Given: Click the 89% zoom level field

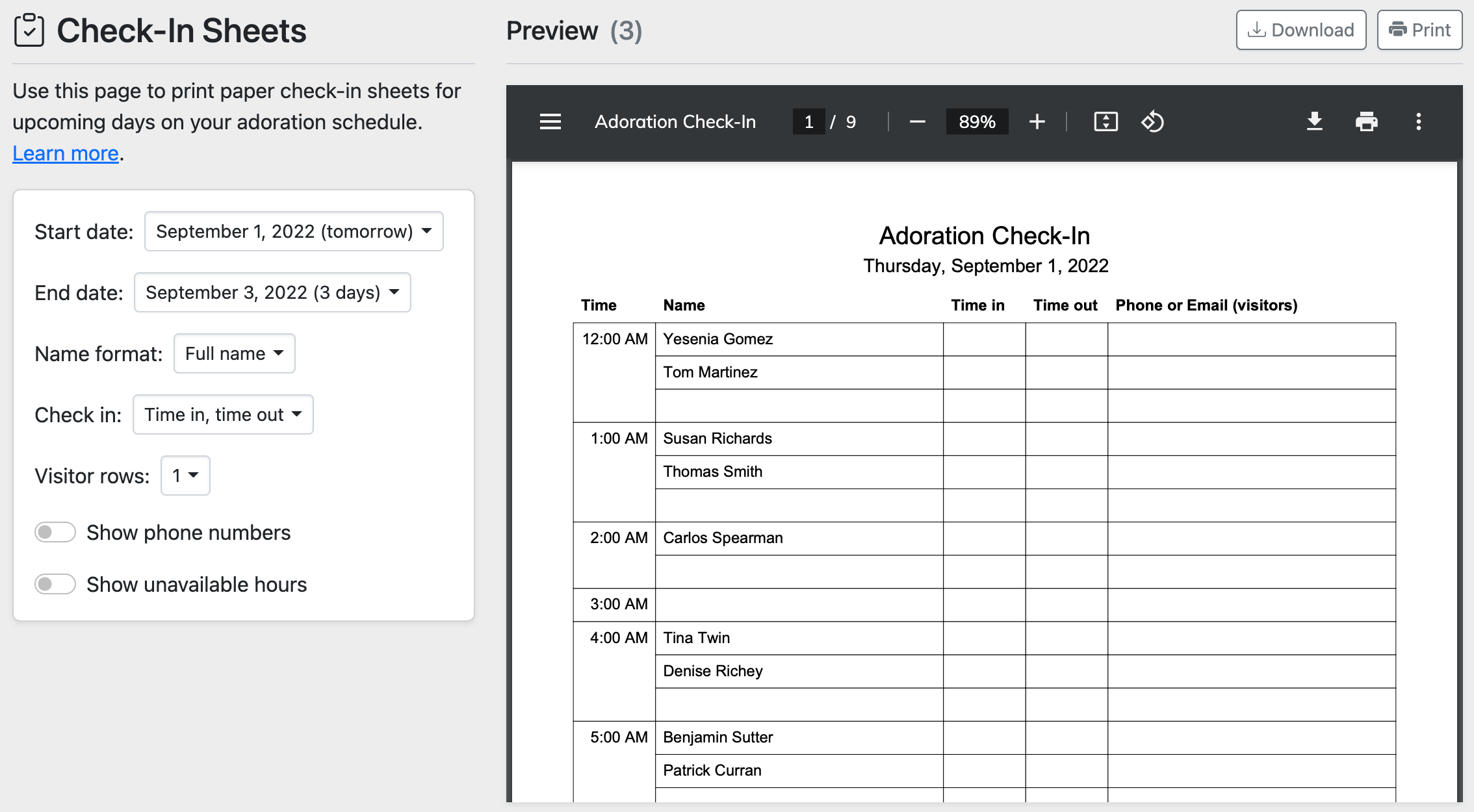Looking at the screenshot, I should (977, 121).
